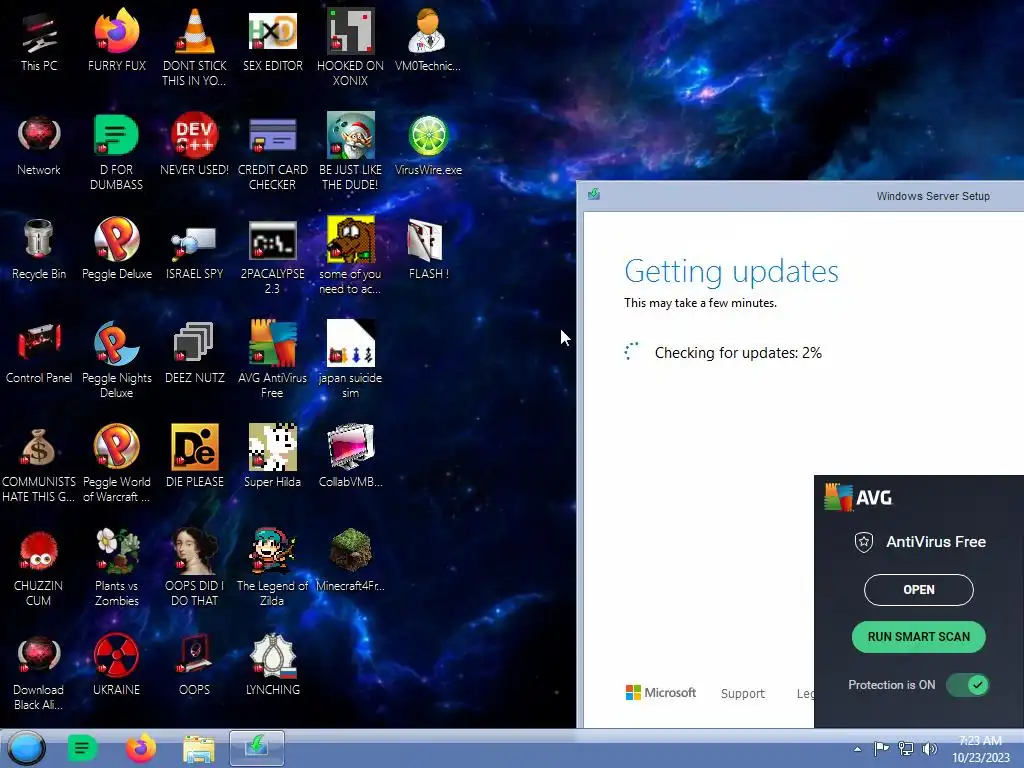Select HOOKED ON XONIX shortcut
The image size is (1024, 768).
[351, 47]
